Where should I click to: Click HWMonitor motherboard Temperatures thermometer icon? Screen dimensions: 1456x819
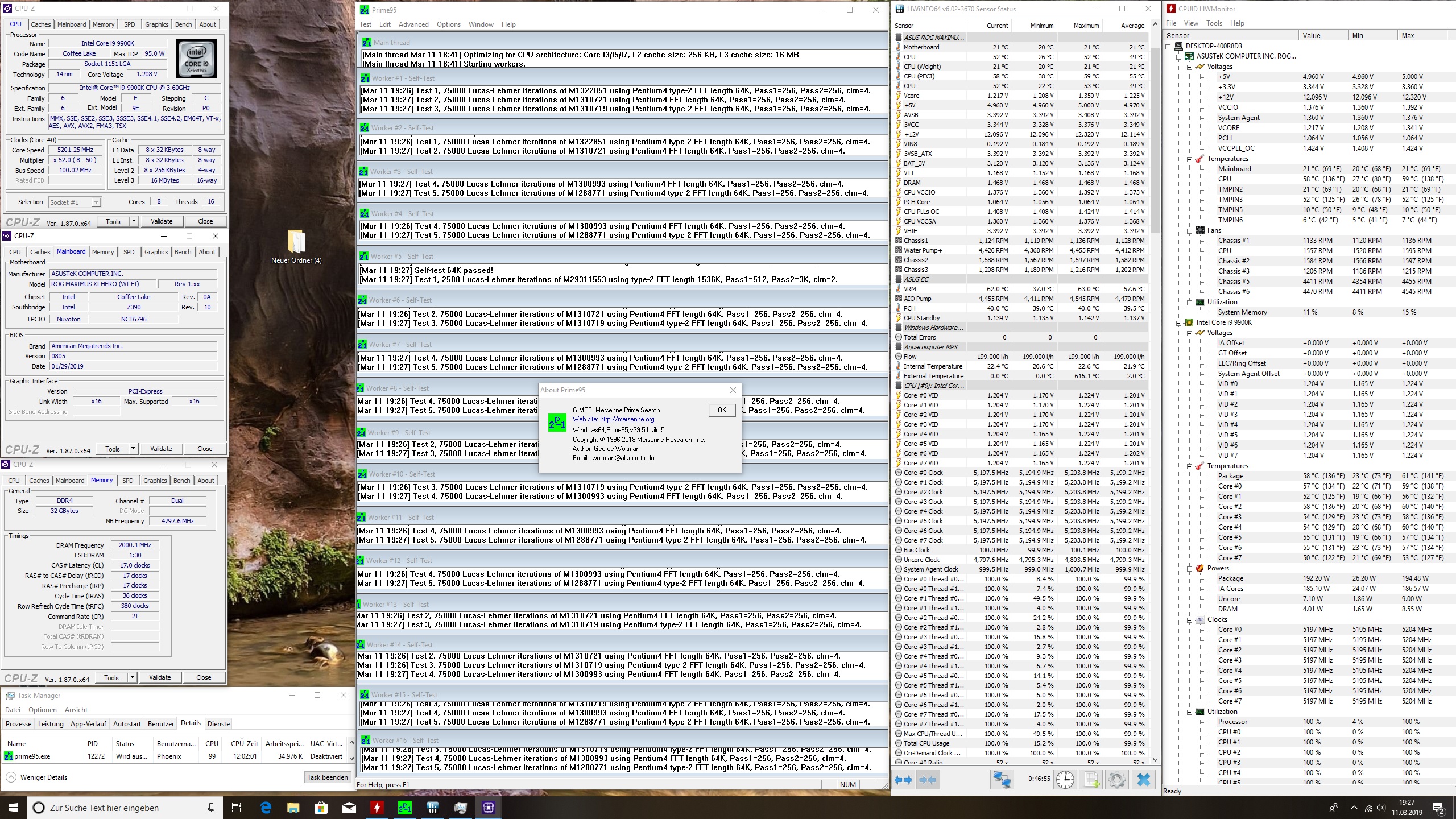coord(1200,159)
